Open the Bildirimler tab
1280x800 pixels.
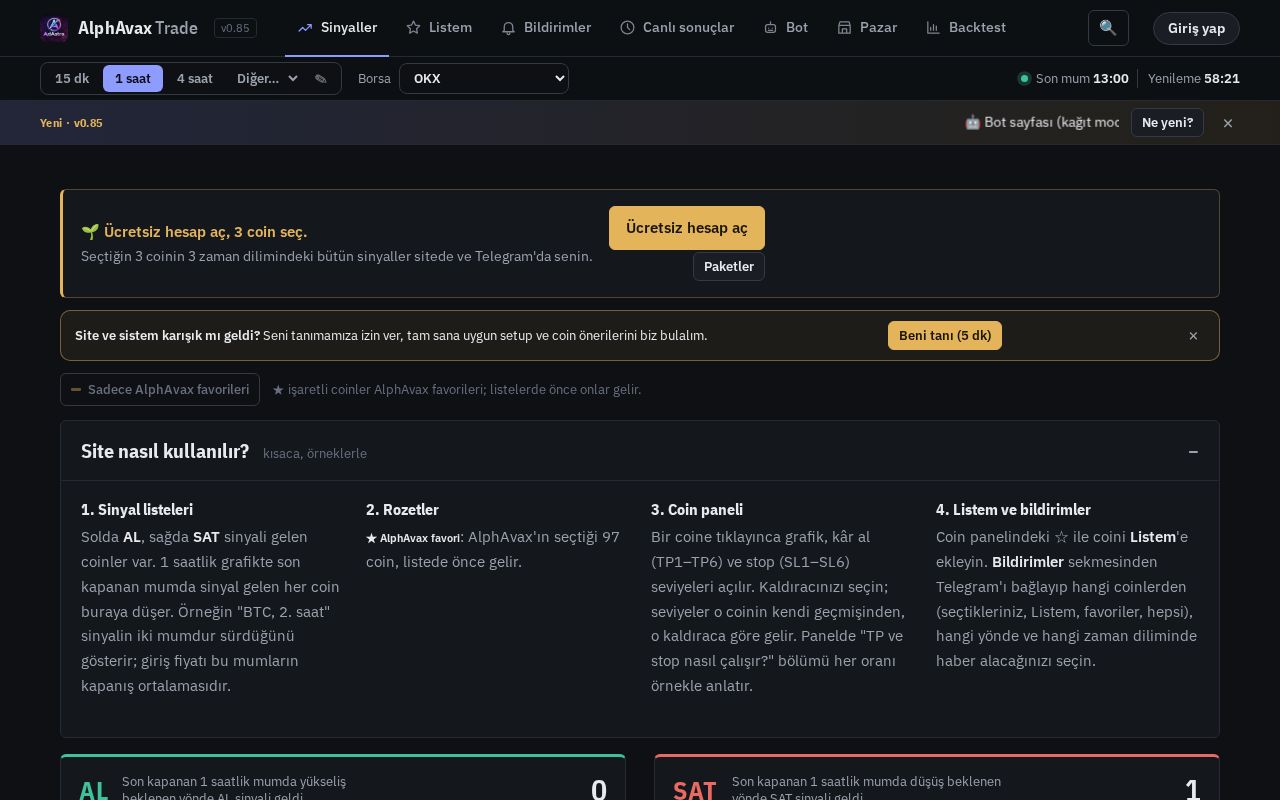tap(546, 28)
